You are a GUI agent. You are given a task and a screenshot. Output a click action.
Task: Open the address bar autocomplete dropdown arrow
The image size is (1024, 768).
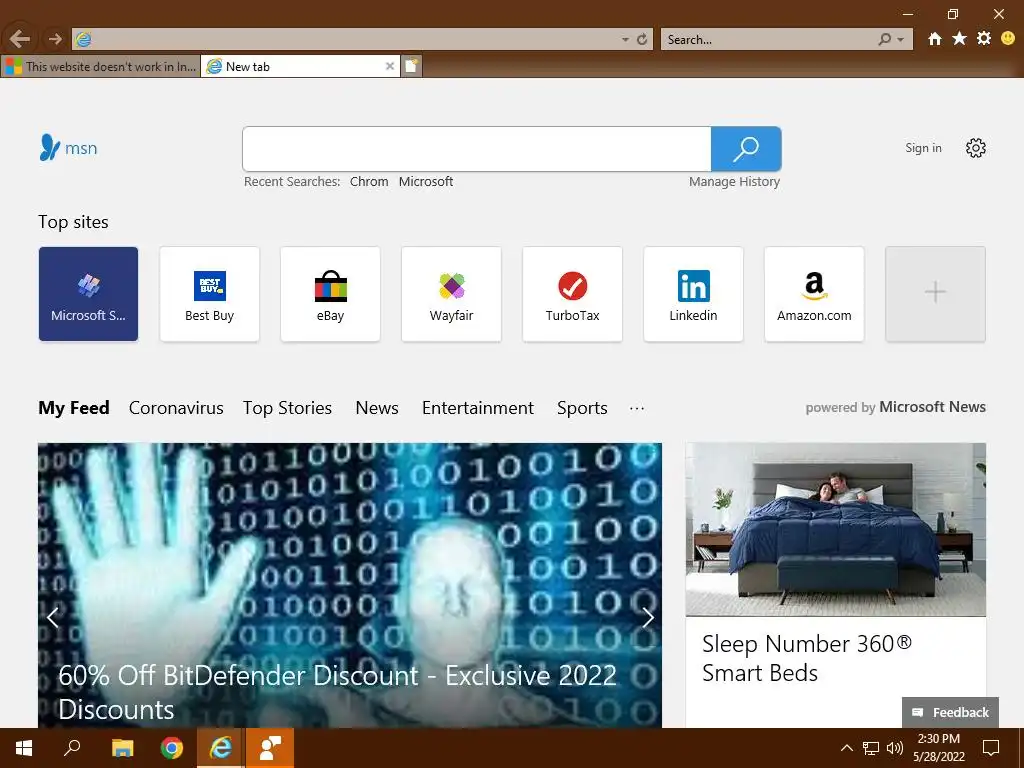625,40
